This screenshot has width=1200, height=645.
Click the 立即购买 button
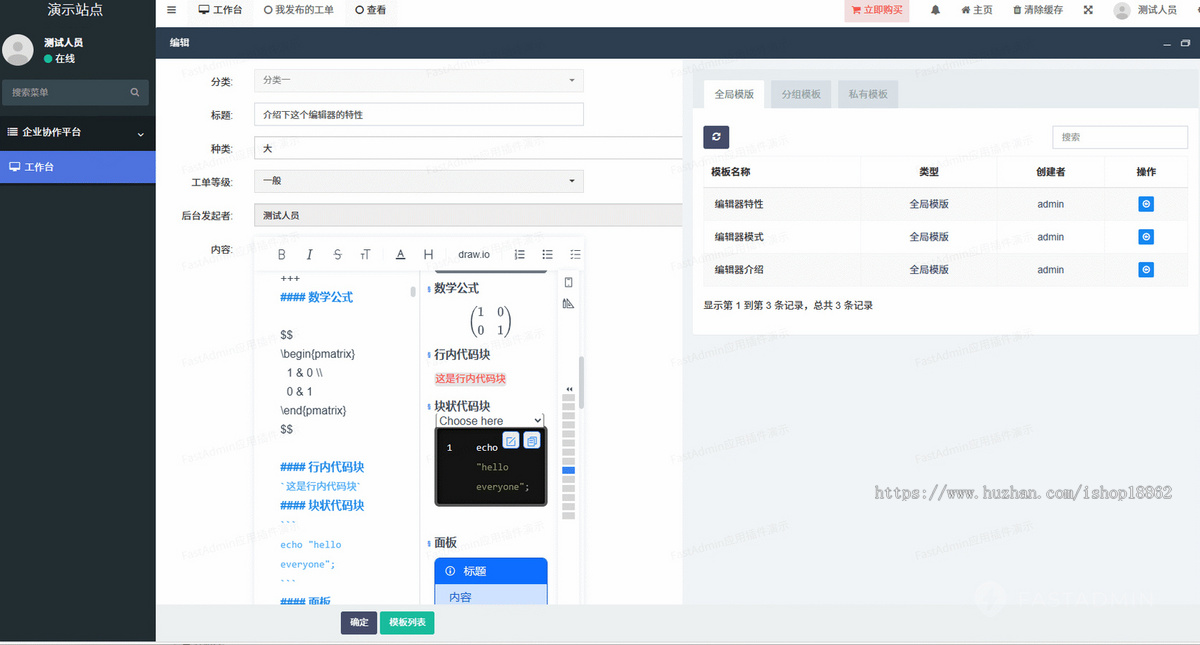(x=877, y=10)
